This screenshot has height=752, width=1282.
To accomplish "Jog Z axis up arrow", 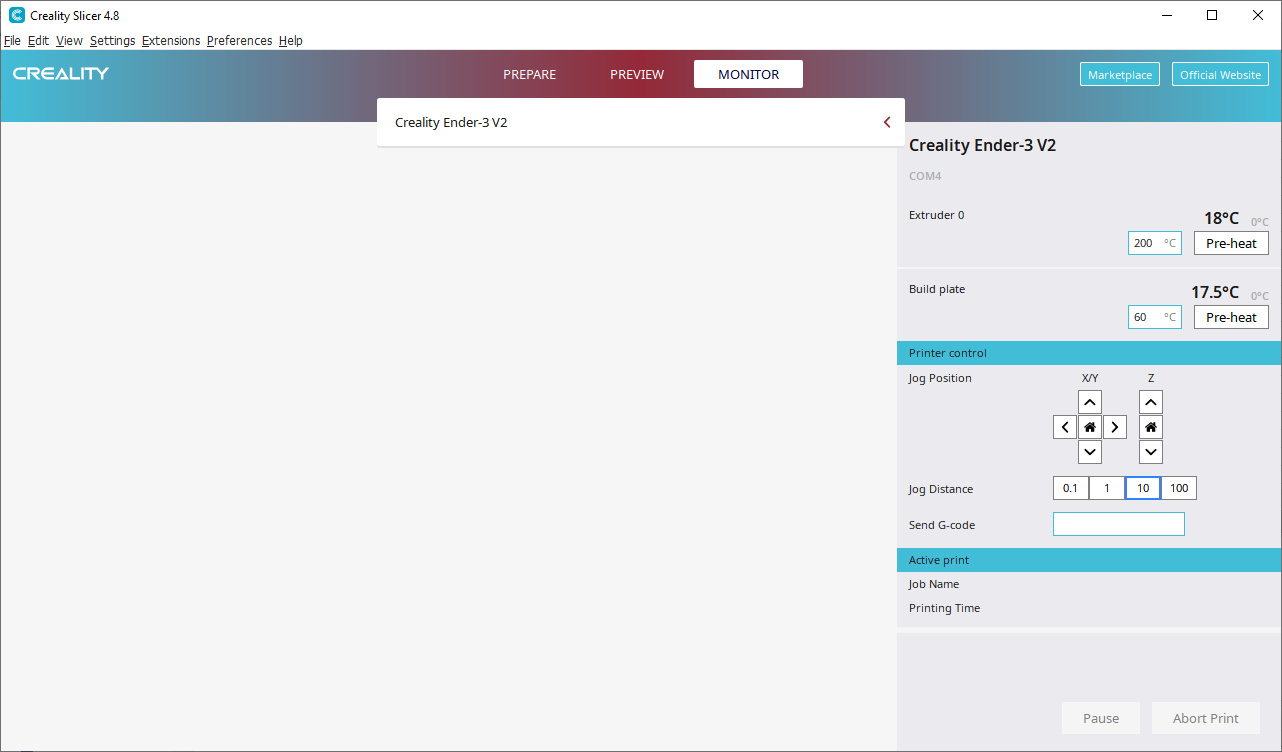I will click(1151, 402).
